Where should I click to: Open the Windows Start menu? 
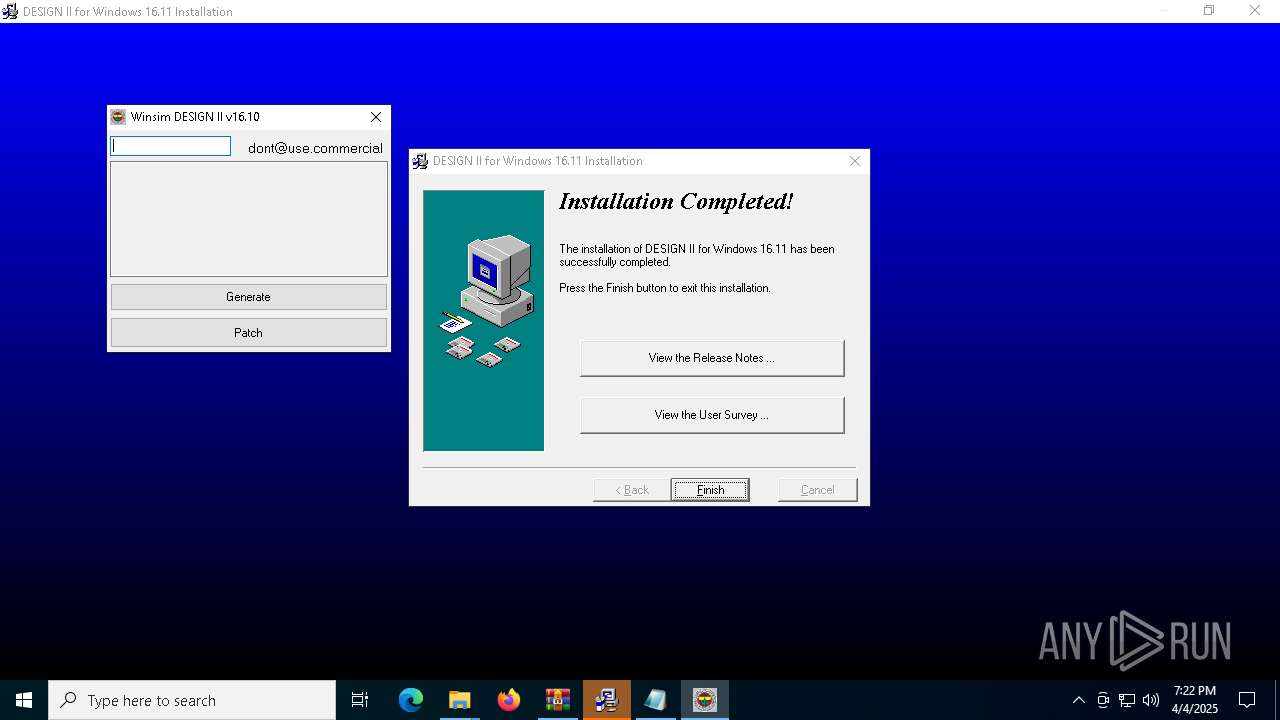[24, 700]
